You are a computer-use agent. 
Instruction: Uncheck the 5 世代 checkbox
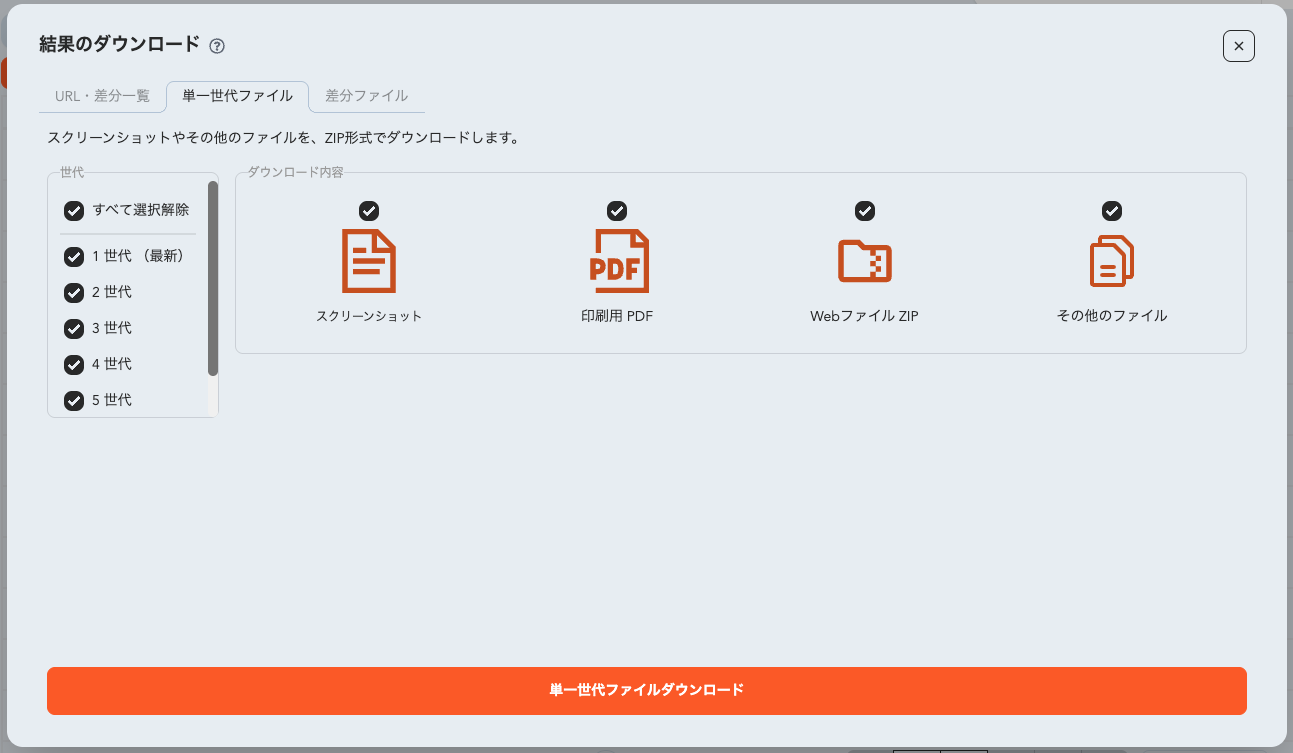pyautogui.click(x=73, y=400)
